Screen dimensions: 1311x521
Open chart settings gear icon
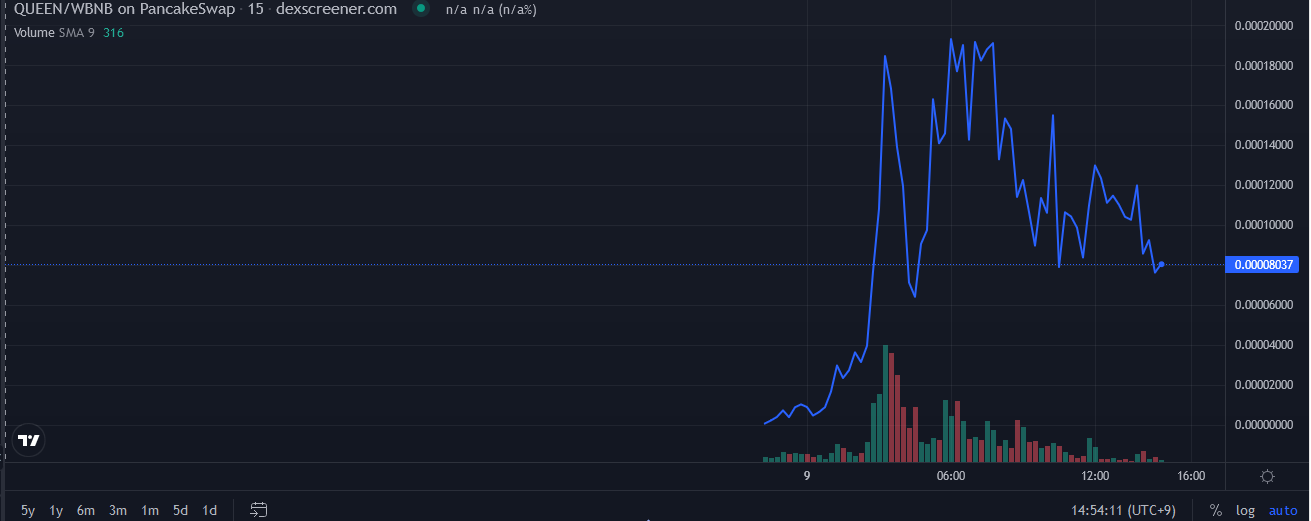click(1267, 476)
